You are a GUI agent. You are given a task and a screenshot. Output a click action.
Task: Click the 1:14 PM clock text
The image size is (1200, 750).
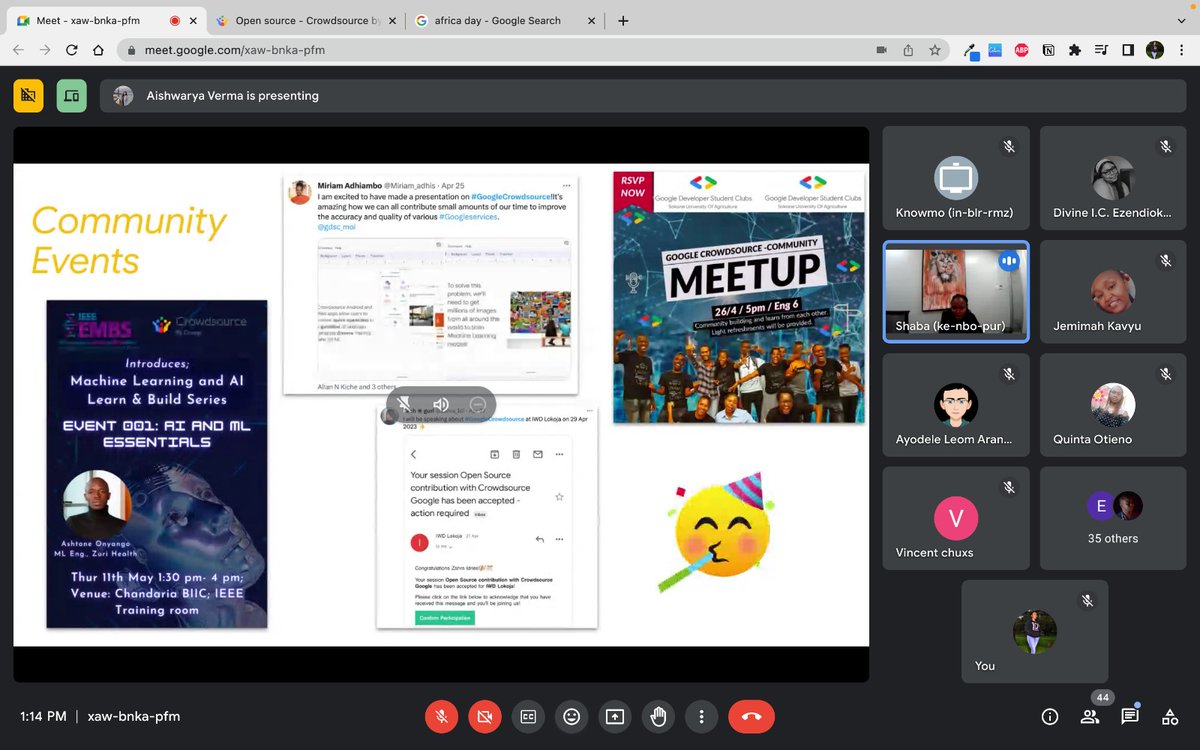[x=43, y=716]
